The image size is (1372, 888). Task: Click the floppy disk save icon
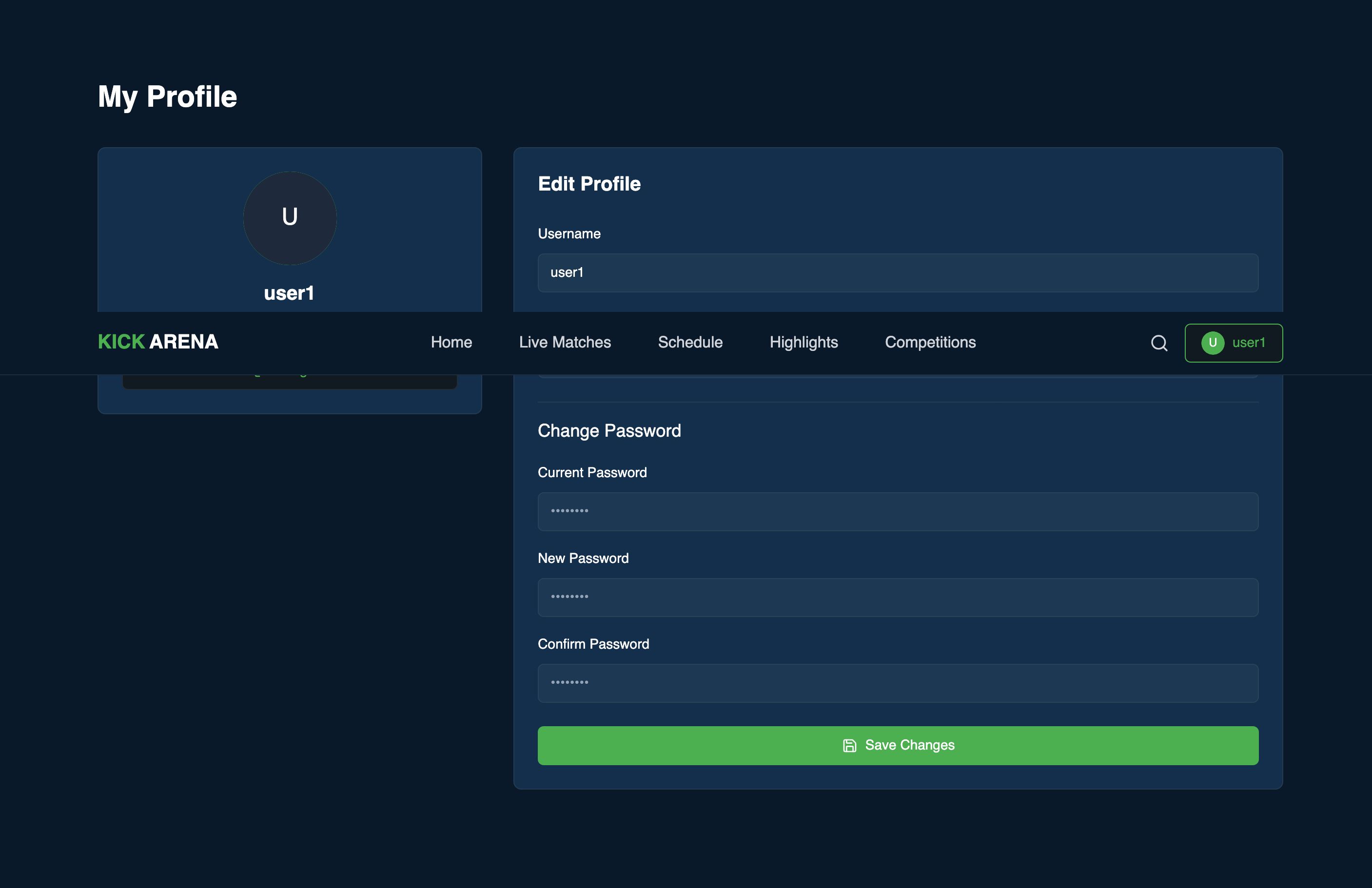(849, 746)
